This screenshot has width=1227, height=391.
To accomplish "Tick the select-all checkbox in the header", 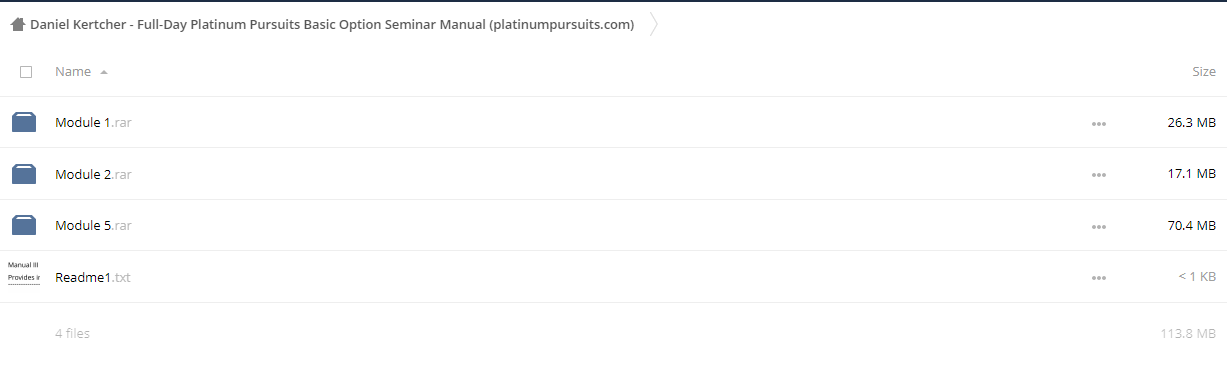I will (x=26, y=72).
